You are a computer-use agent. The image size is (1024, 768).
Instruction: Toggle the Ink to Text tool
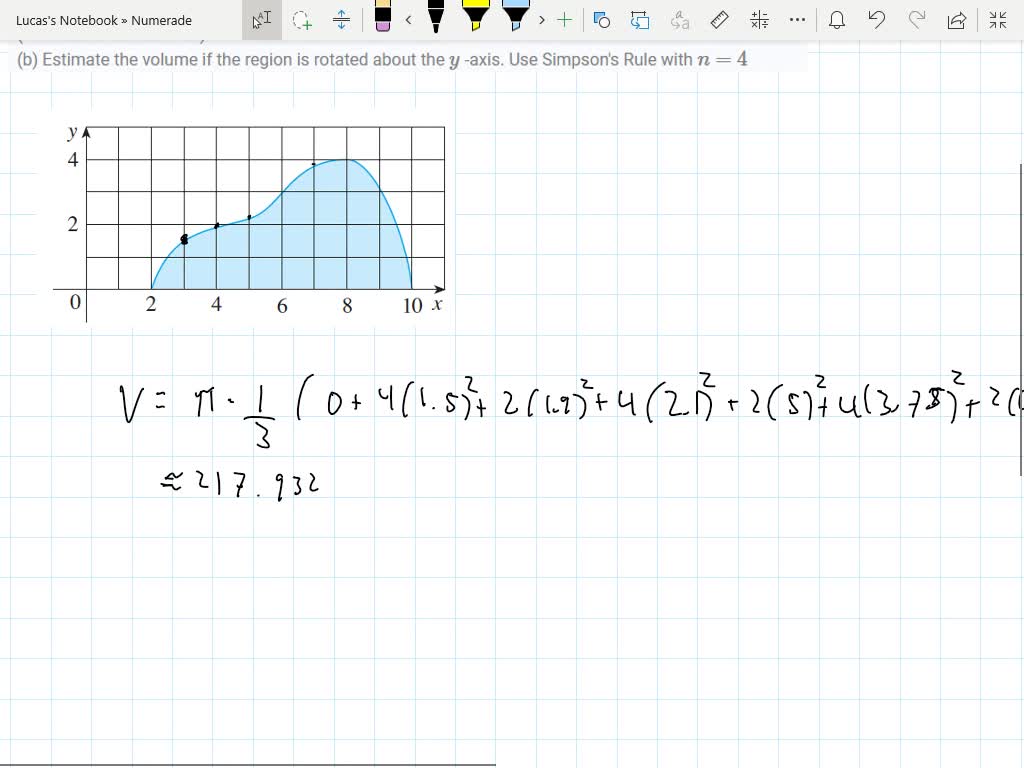click(x=678, y=18)
